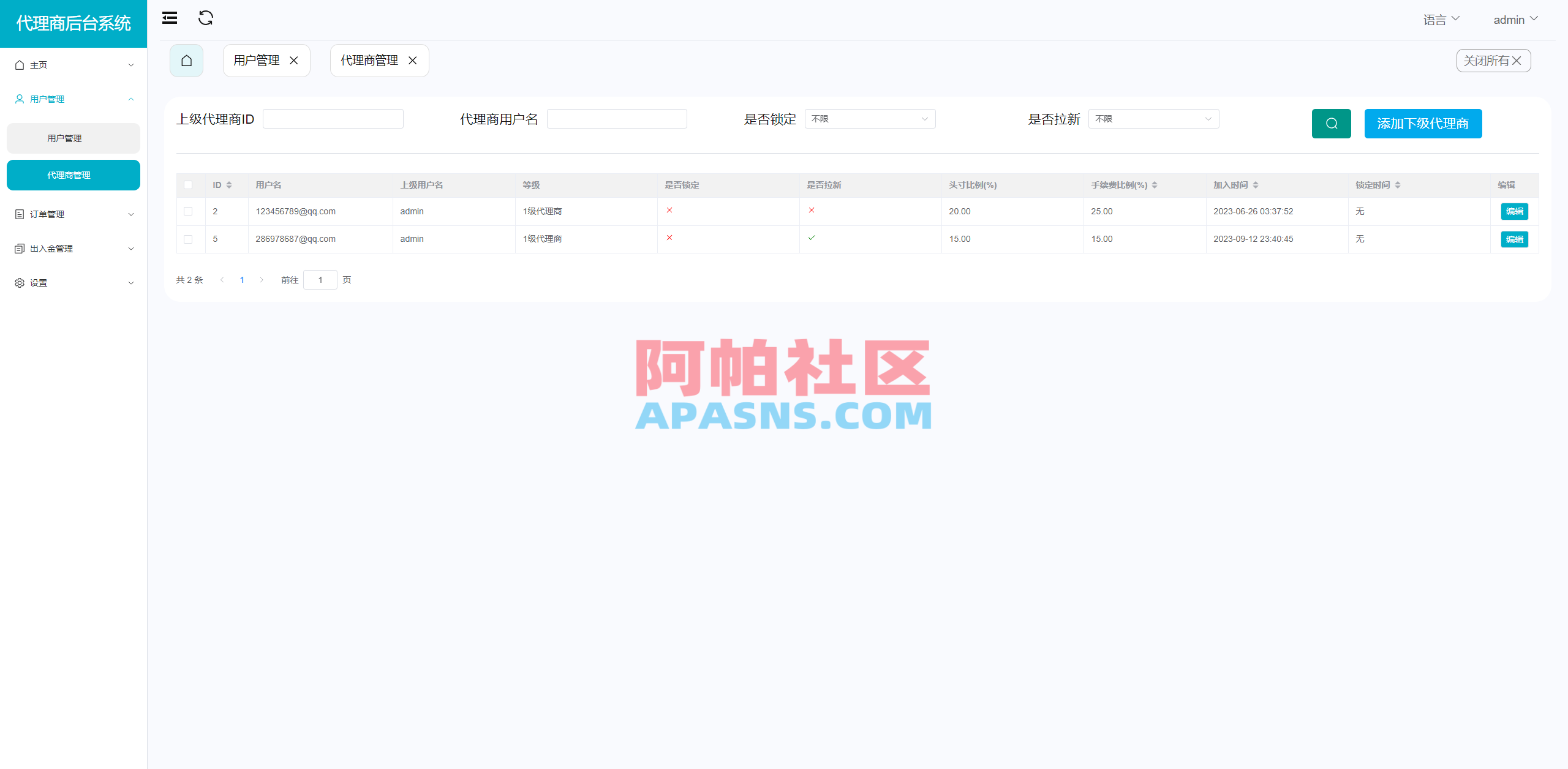Click the 设置 gear icon in sidebar
The image size is (1568, 769).
[x=18, y=282]
